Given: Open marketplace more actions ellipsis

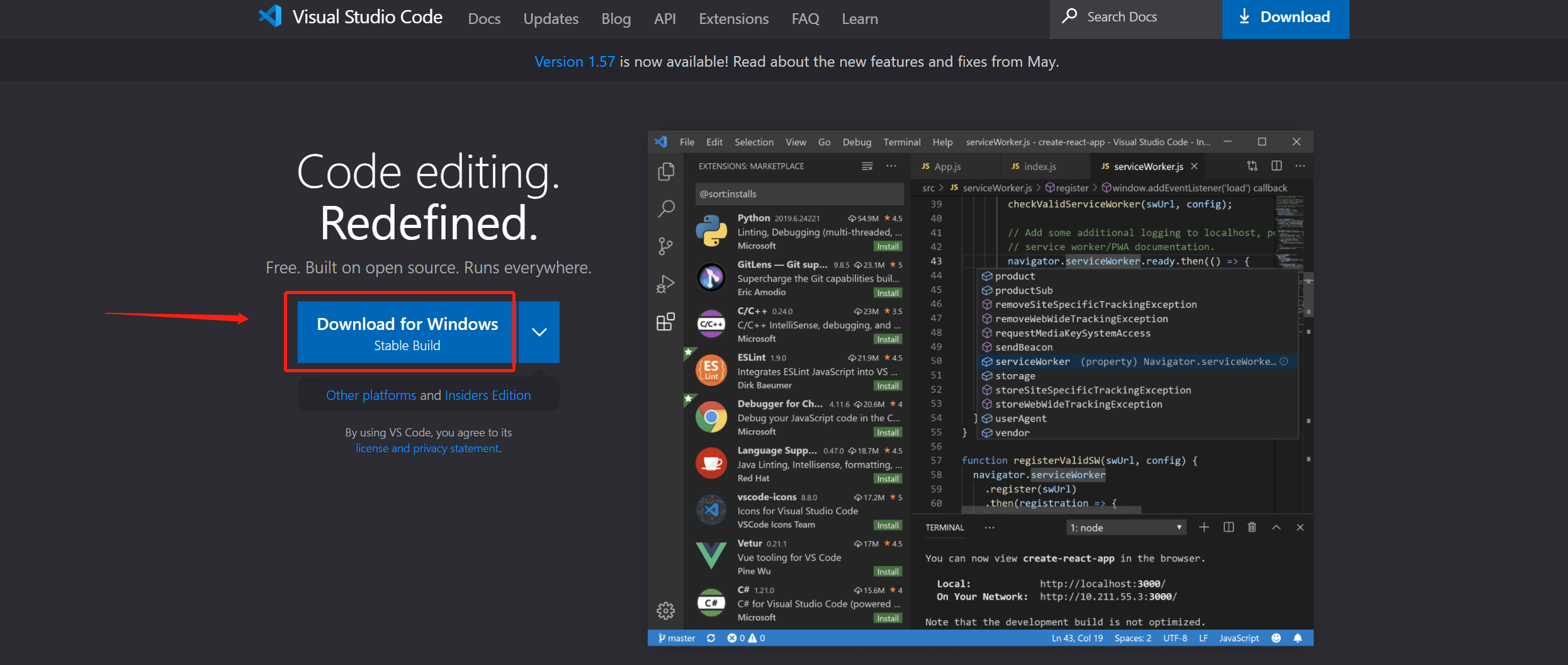Looking at the screenshot, I should tap(891, 166).
